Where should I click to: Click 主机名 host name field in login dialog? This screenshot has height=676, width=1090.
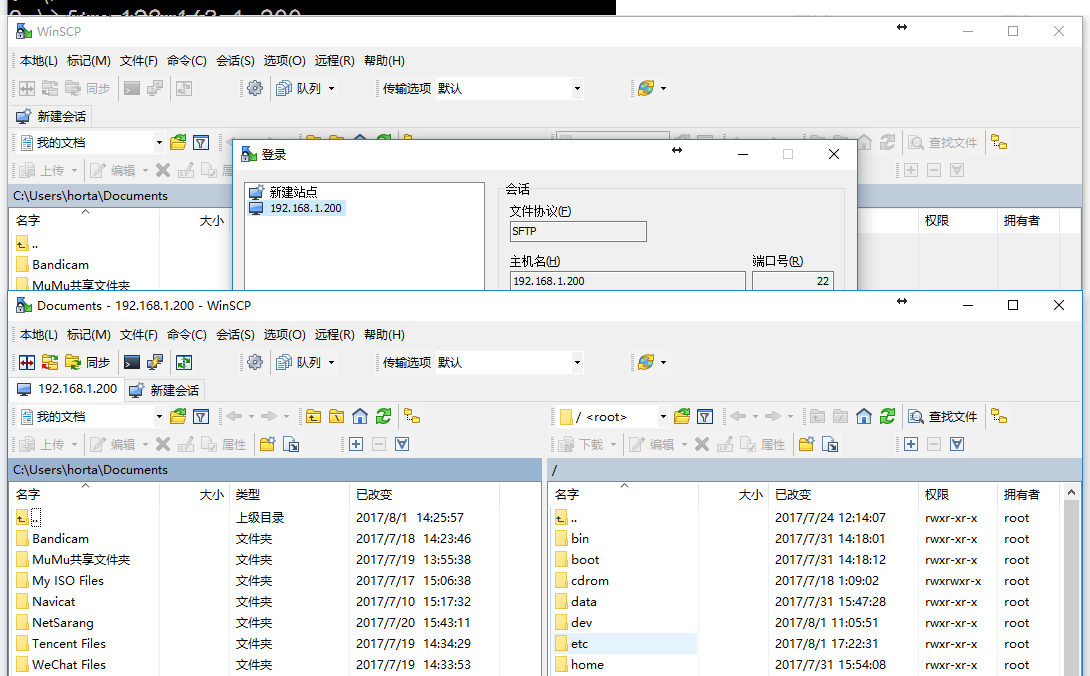click(x=627, y=281)
